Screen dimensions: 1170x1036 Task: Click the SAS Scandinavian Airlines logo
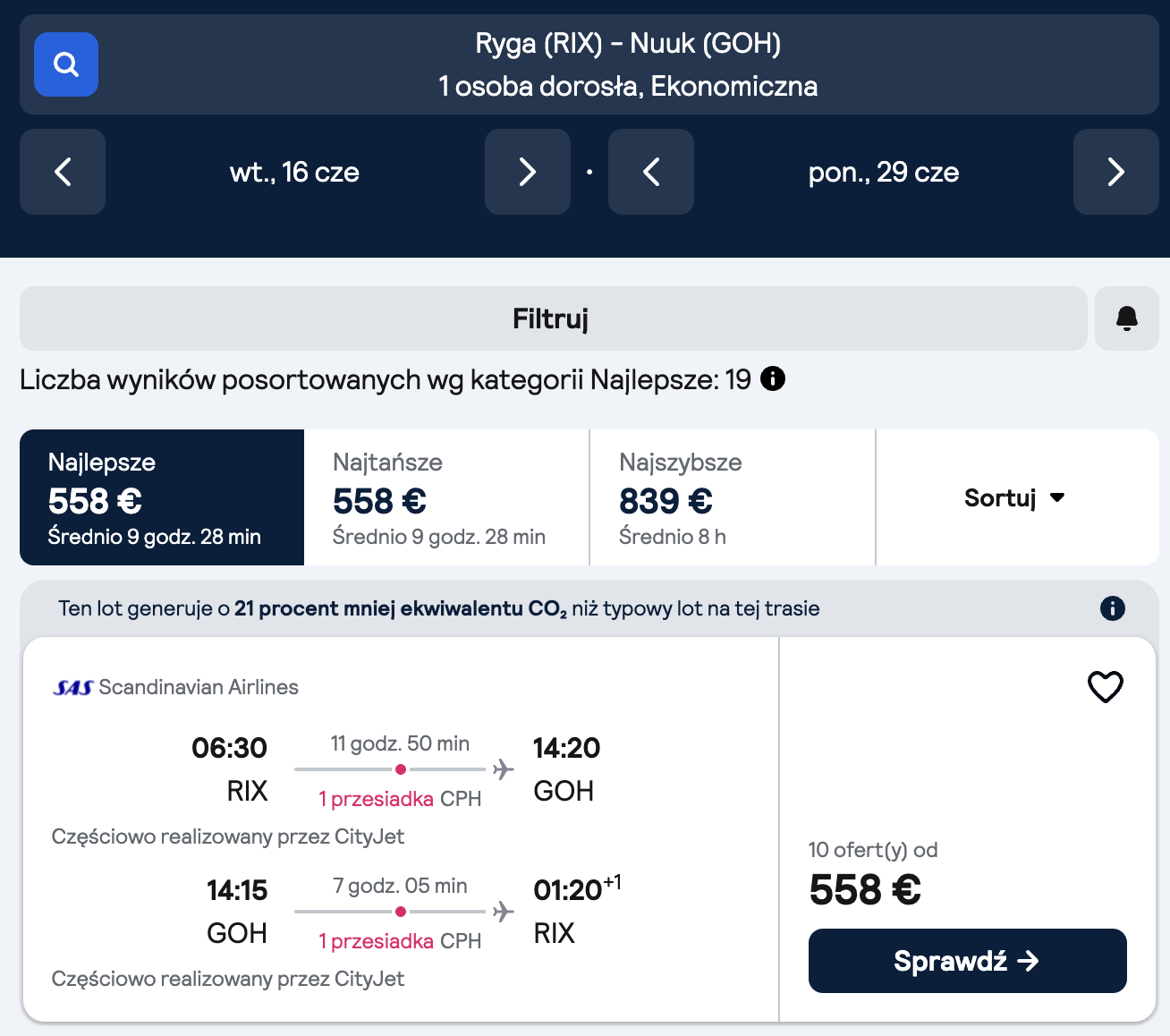pos(73,687)
